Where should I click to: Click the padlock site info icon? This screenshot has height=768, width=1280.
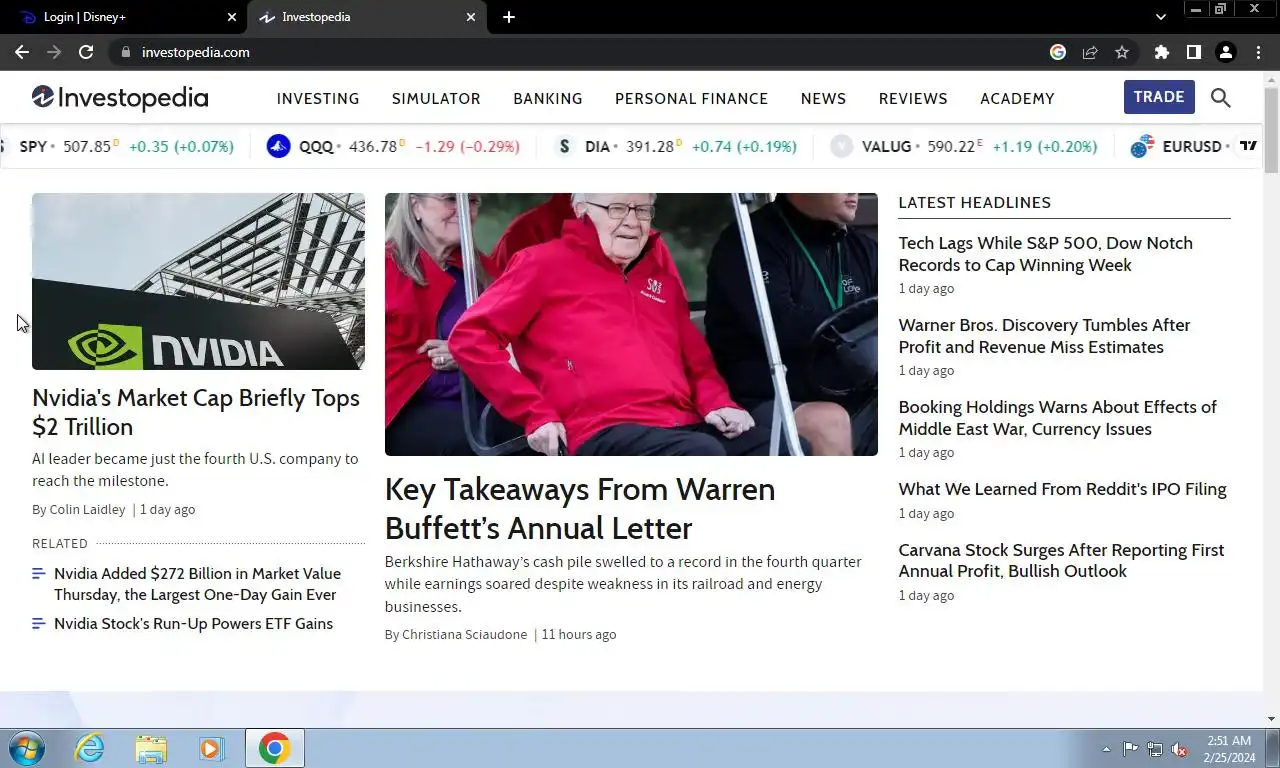point(125,52)
